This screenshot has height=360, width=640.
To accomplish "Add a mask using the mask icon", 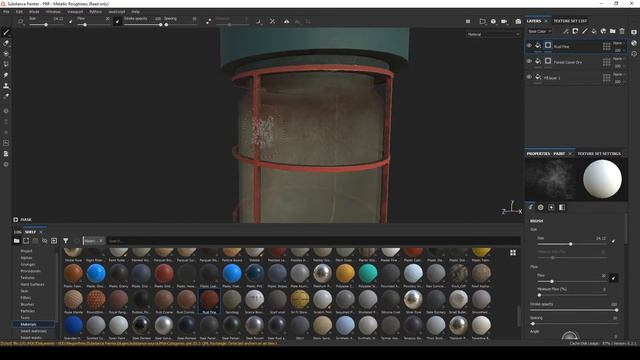I will [x=575, y=31].
